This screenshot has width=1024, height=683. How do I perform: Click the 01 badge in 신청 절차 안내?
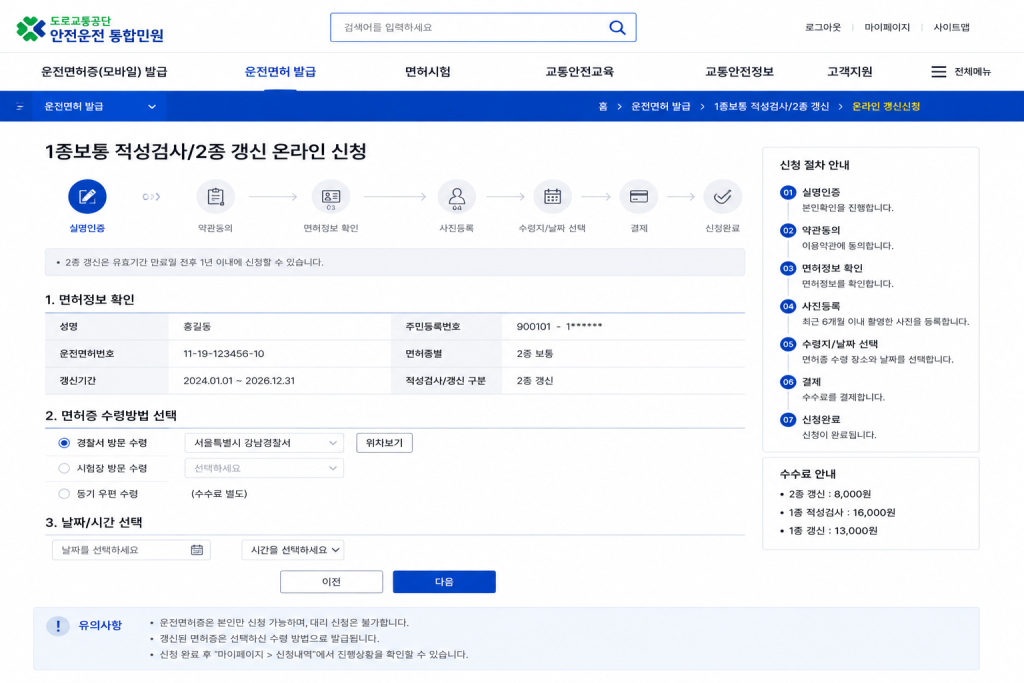click(x=788, y=193)
